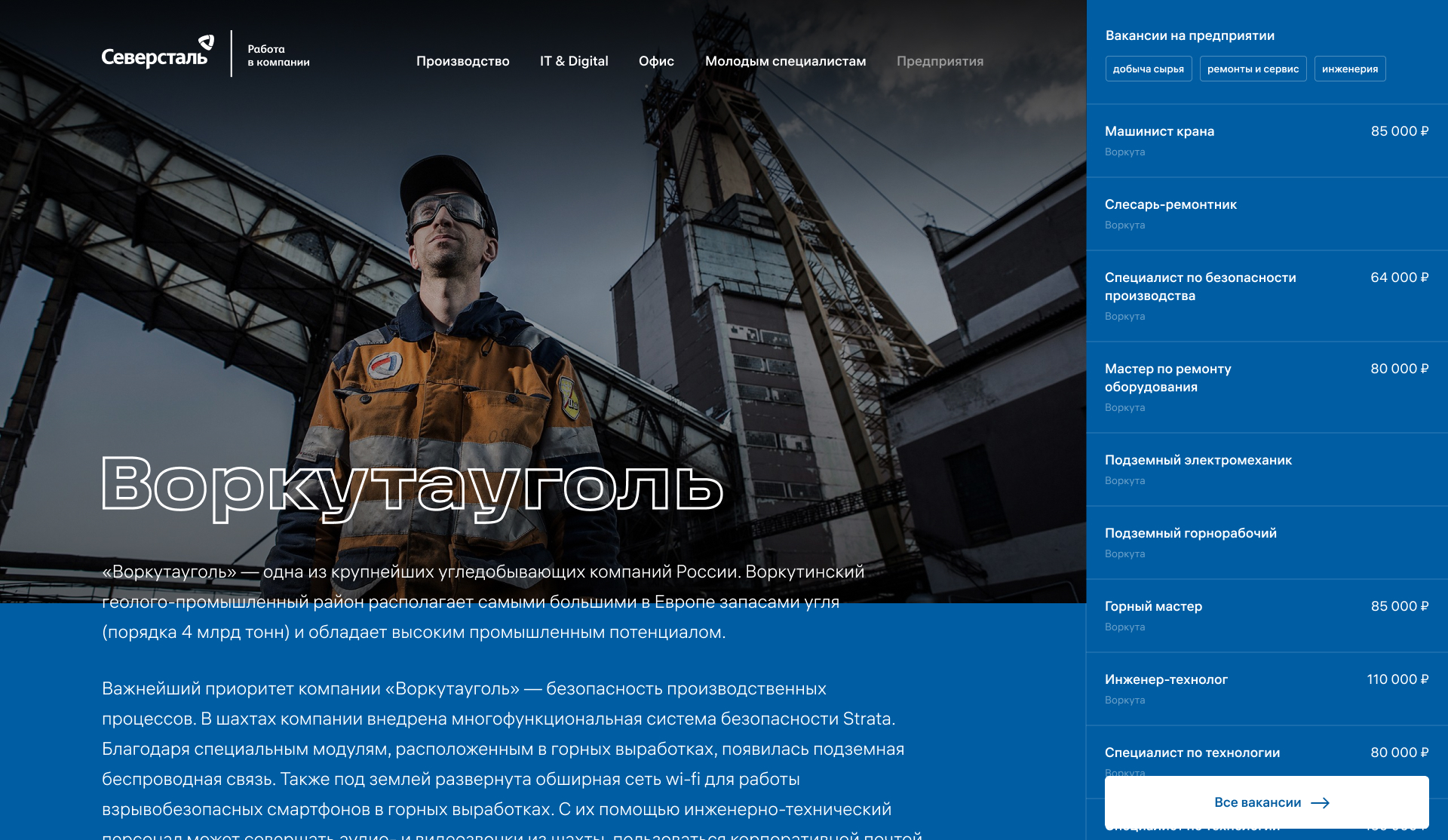Click the Северсталь logo

tap(158, 54)
